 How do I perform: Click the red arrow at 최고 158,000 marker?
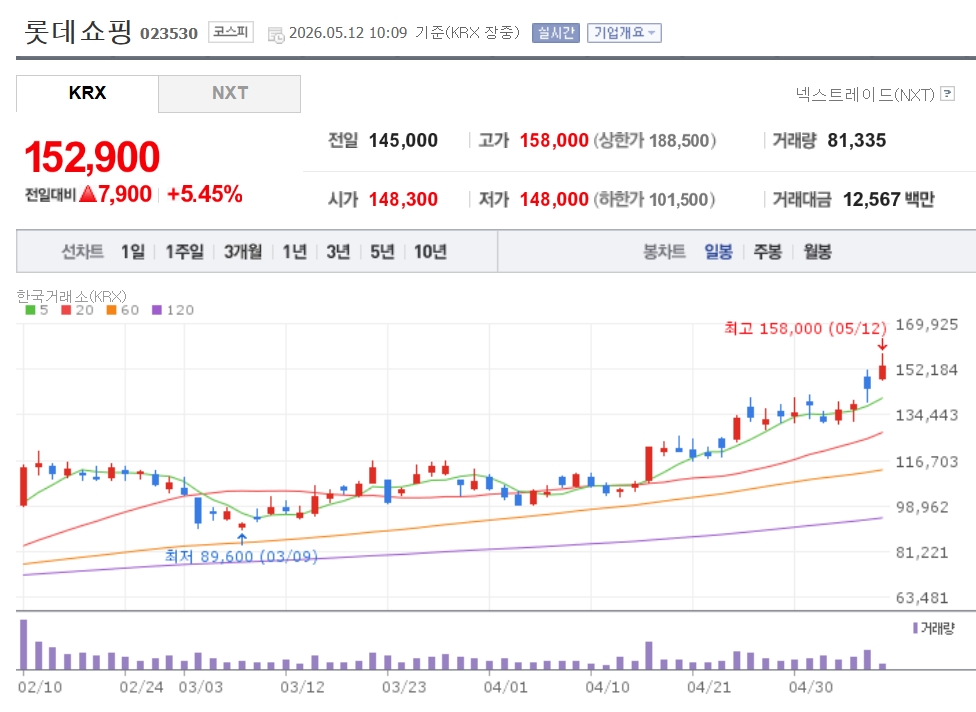tap(882, 345)
